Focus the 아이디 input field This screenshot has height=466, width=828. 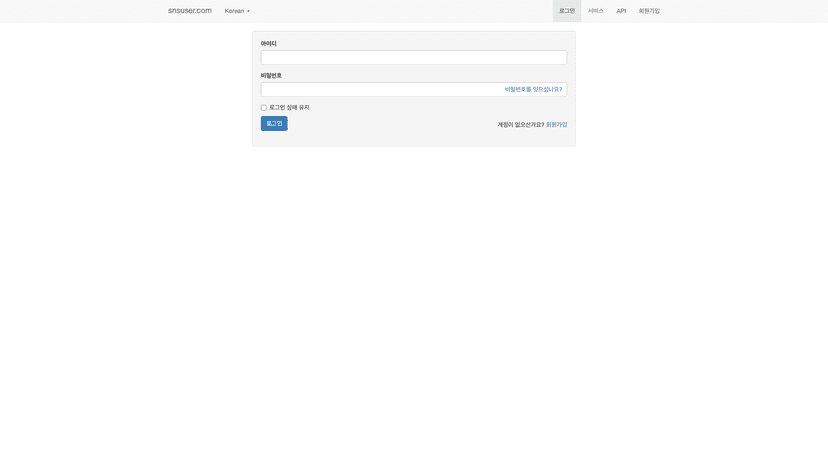[x=413, y=58]
